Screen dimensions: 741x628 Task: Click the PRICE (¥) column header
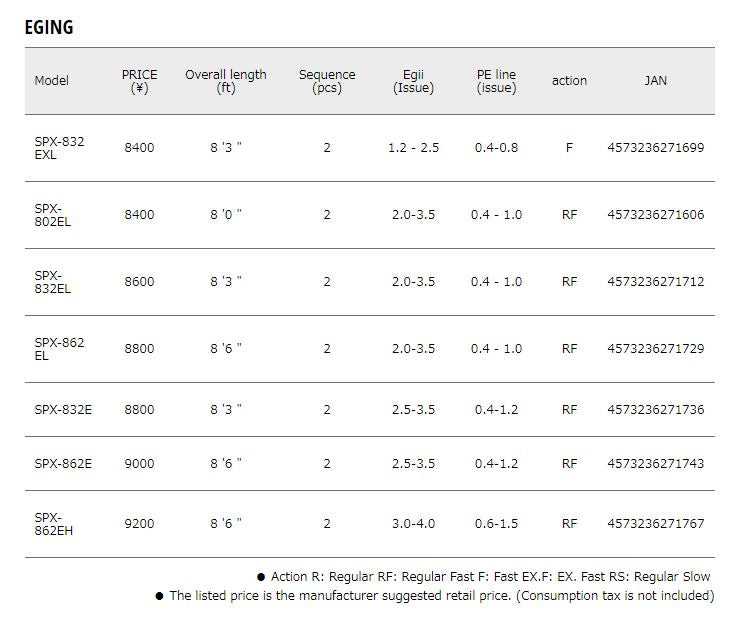139,81
